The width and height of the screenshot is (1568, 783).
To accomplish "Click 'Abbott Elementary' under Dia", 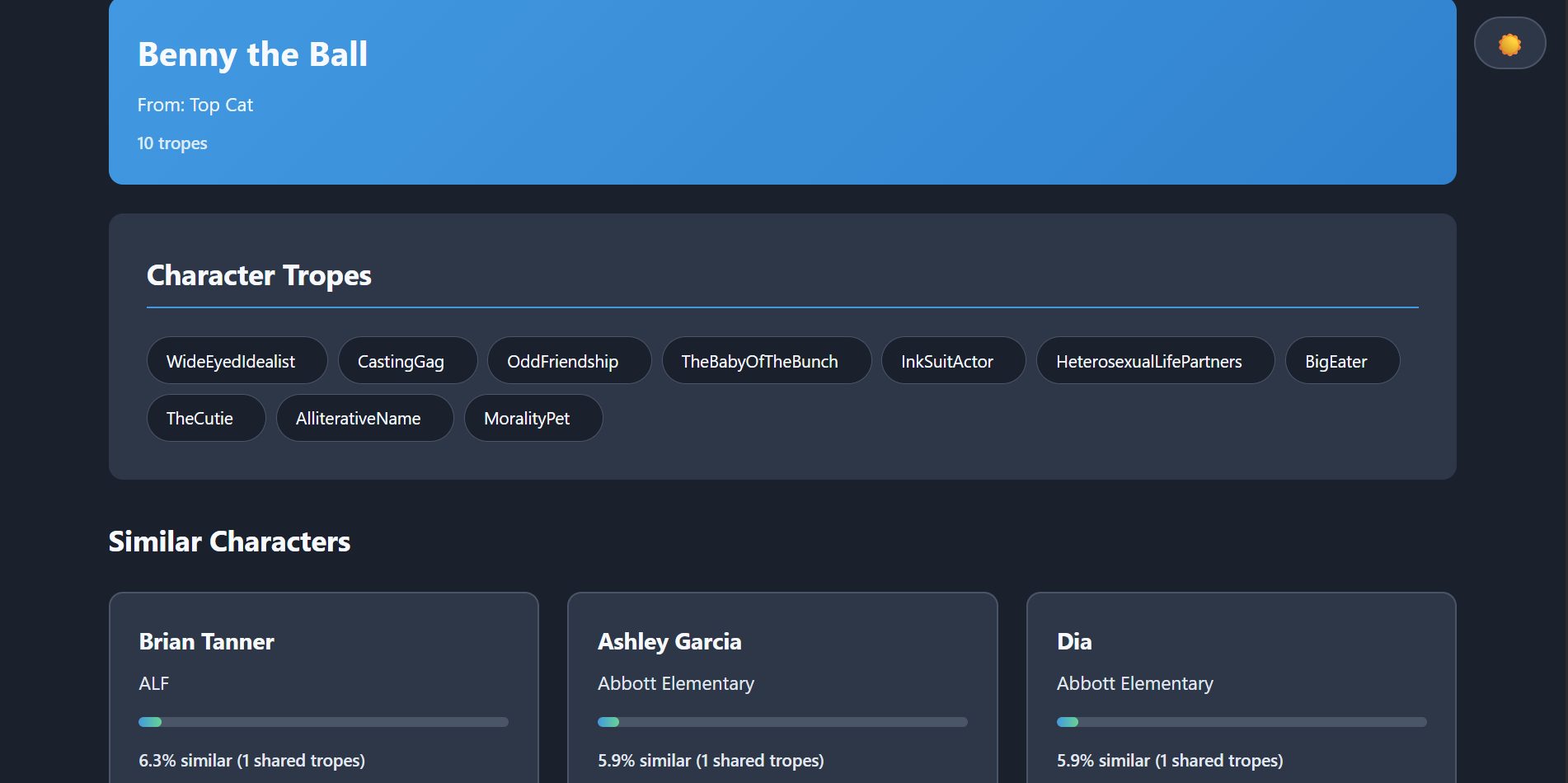I will pos(1135,683).
